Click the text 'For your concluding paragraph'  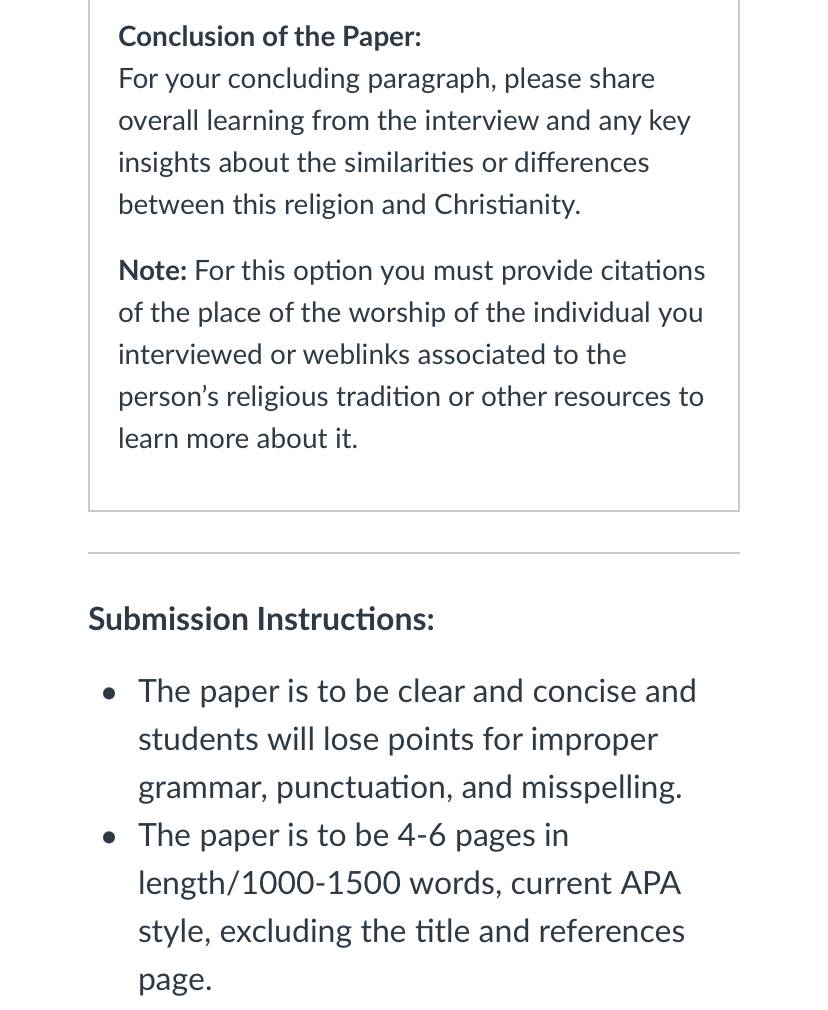[x=307, y=79]
